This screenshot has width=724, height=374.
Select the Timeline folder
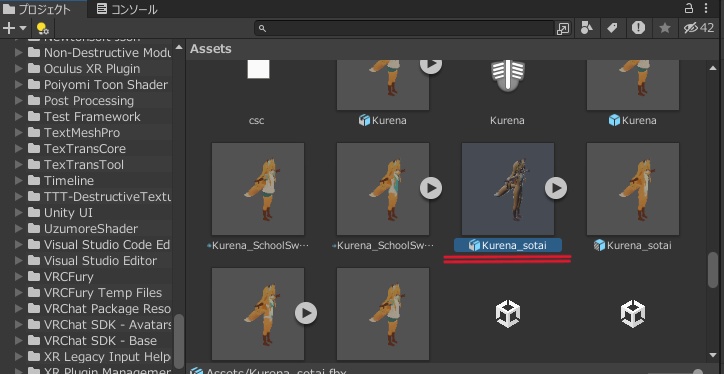pos(69,181)
